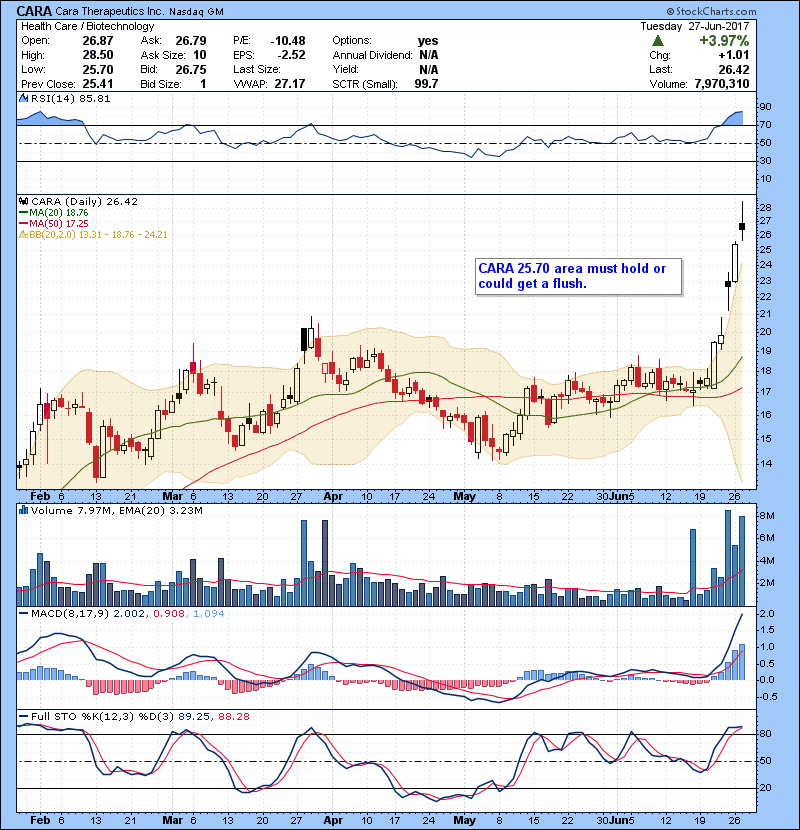
Task: Click the 28 price axis label
Action: tap(766, 208)
